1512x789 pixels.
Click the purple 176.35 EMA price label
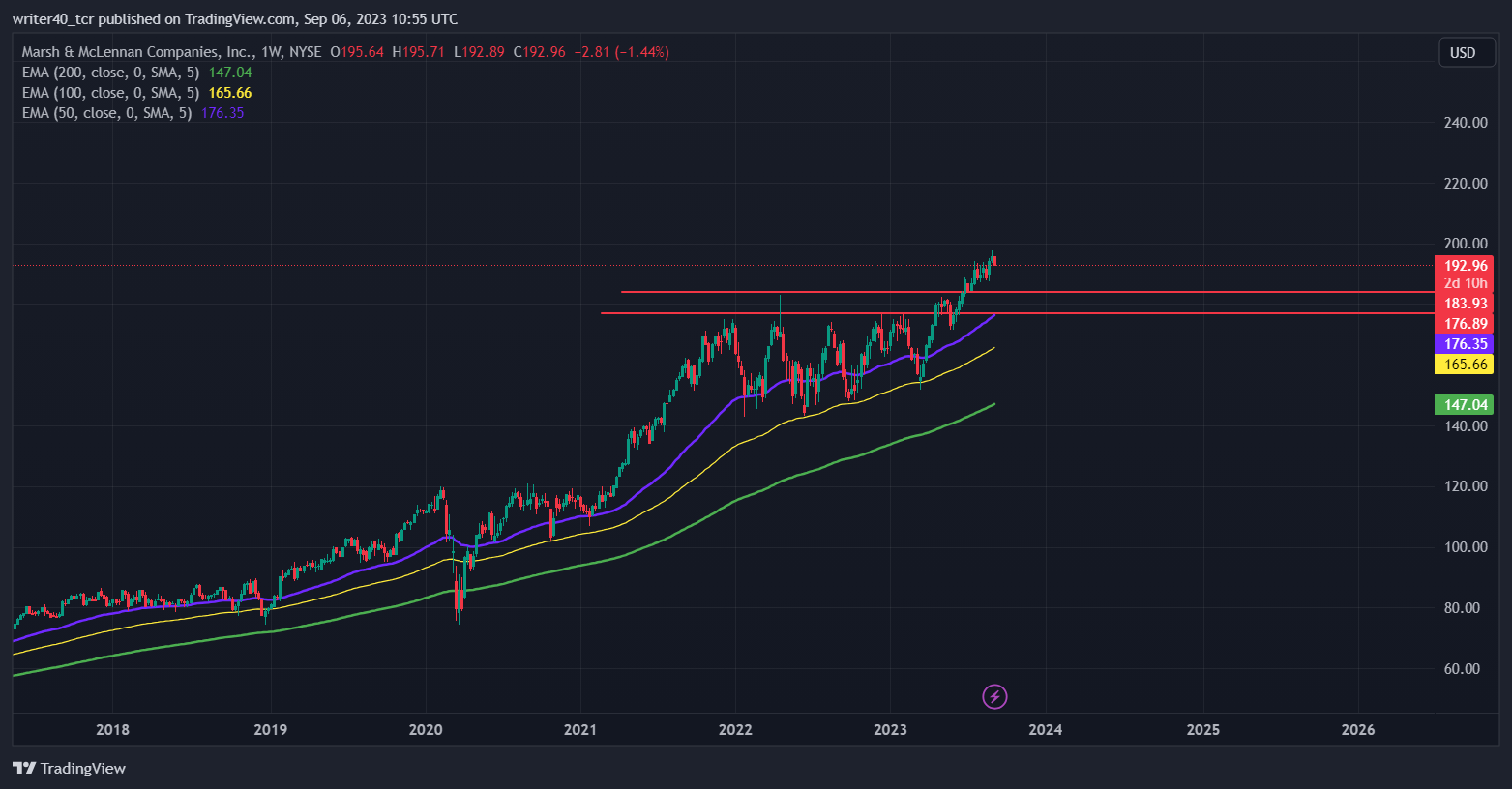[1465, 344]
